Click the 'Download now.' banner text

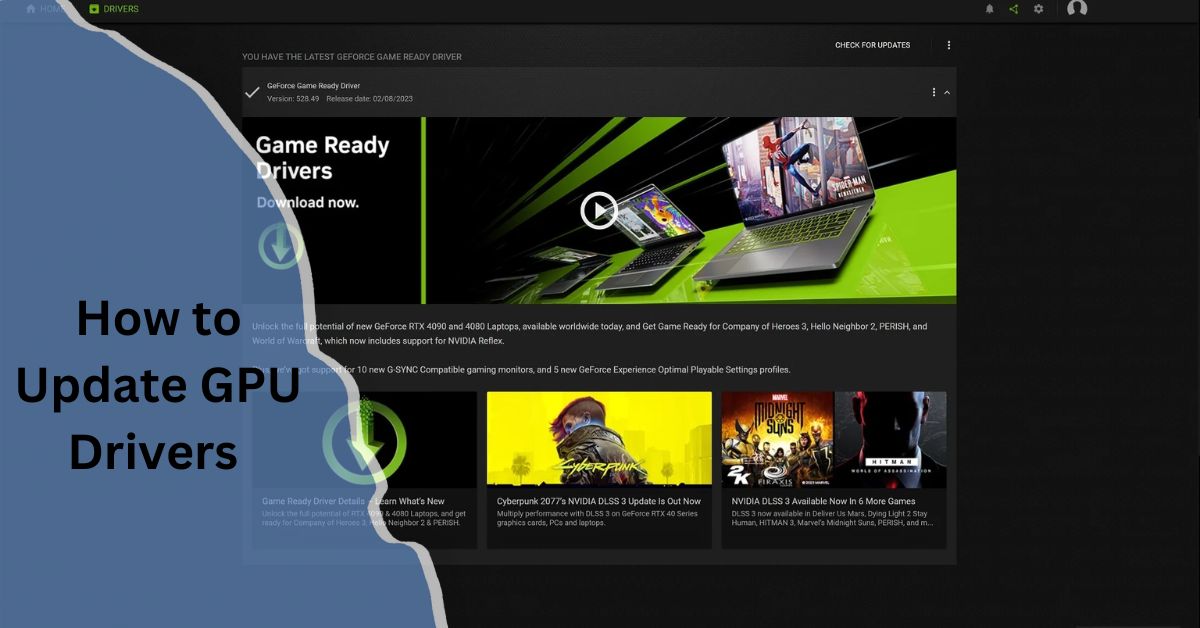(308, 202)
